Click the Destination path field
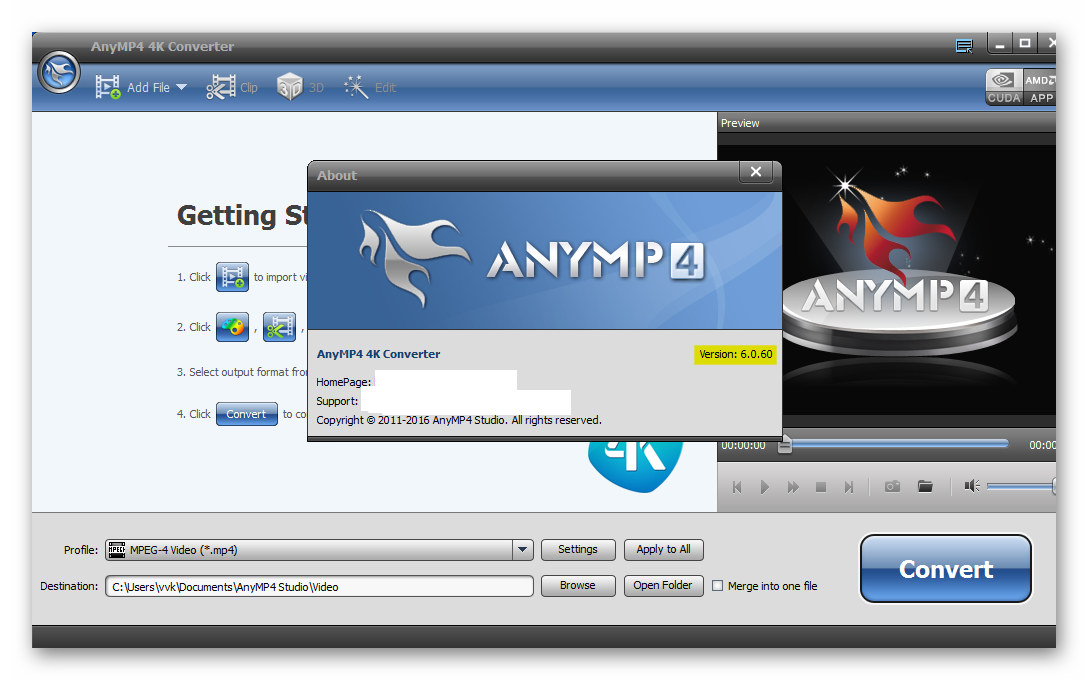Image resolution: width=1088 pixels, height=680 pixels. [319, 586]
